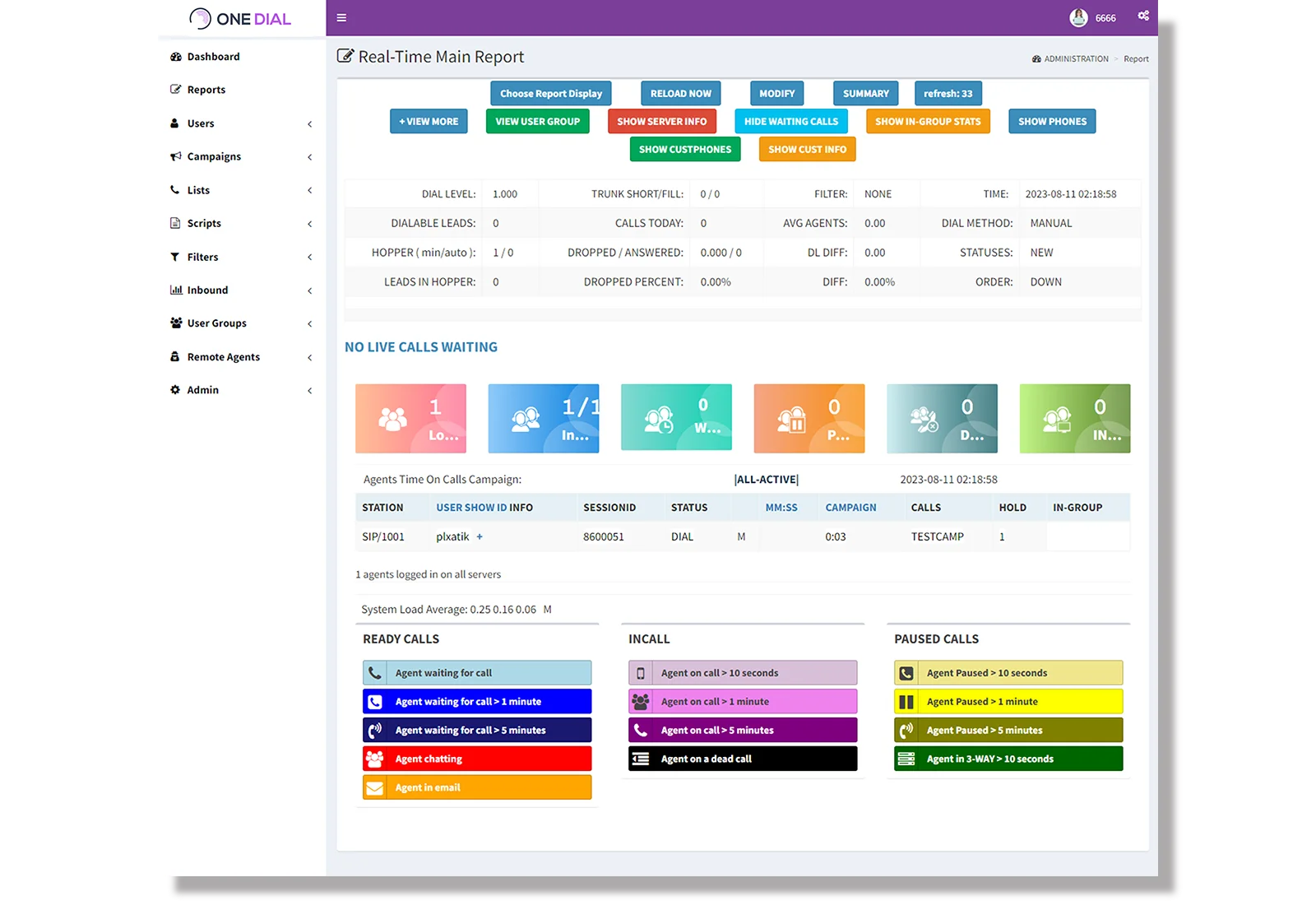This screenshot has width=1316, height=924.
Task: Open the Admin section chevron
Action: pos(309,390)
